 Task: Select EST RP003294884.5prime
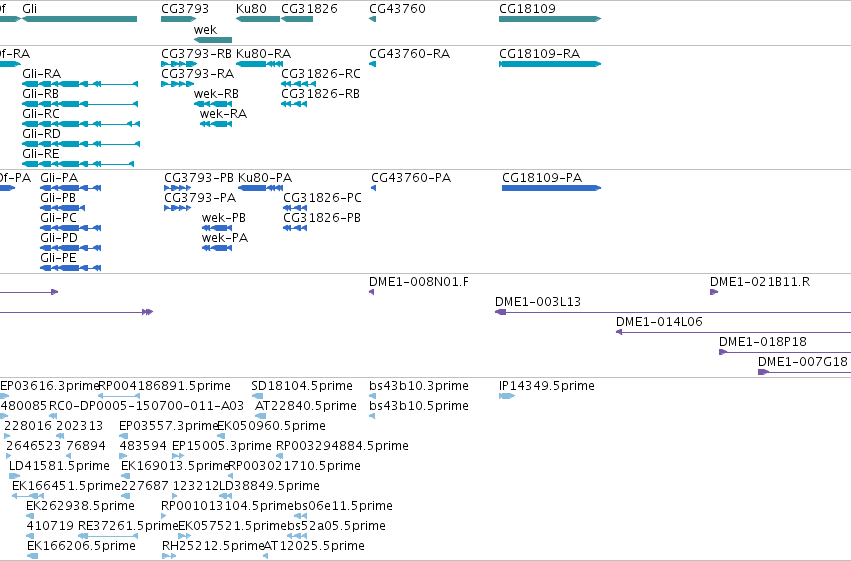click(280, 456)
